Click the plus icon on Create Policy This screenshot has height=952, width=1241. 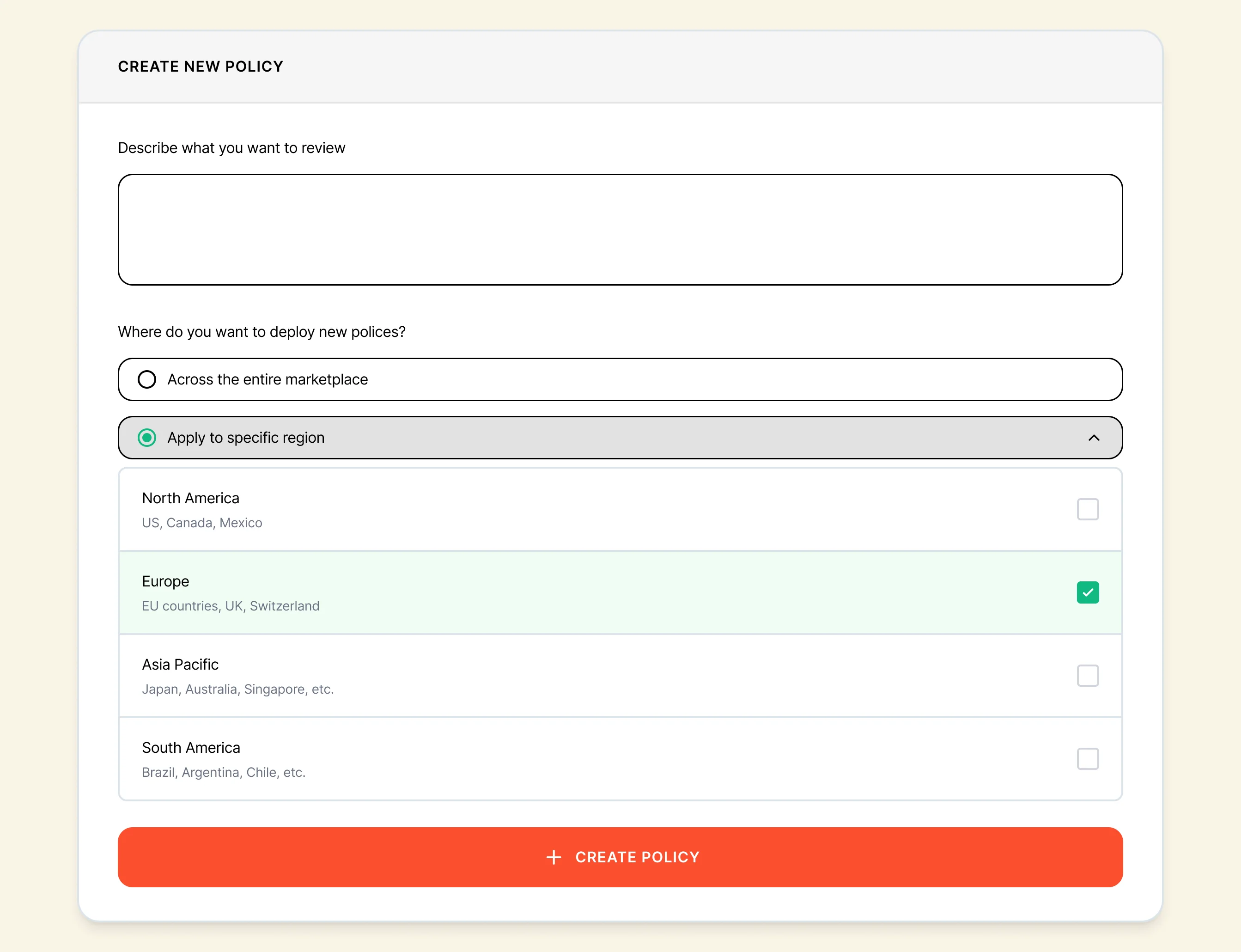click(554, 857)
